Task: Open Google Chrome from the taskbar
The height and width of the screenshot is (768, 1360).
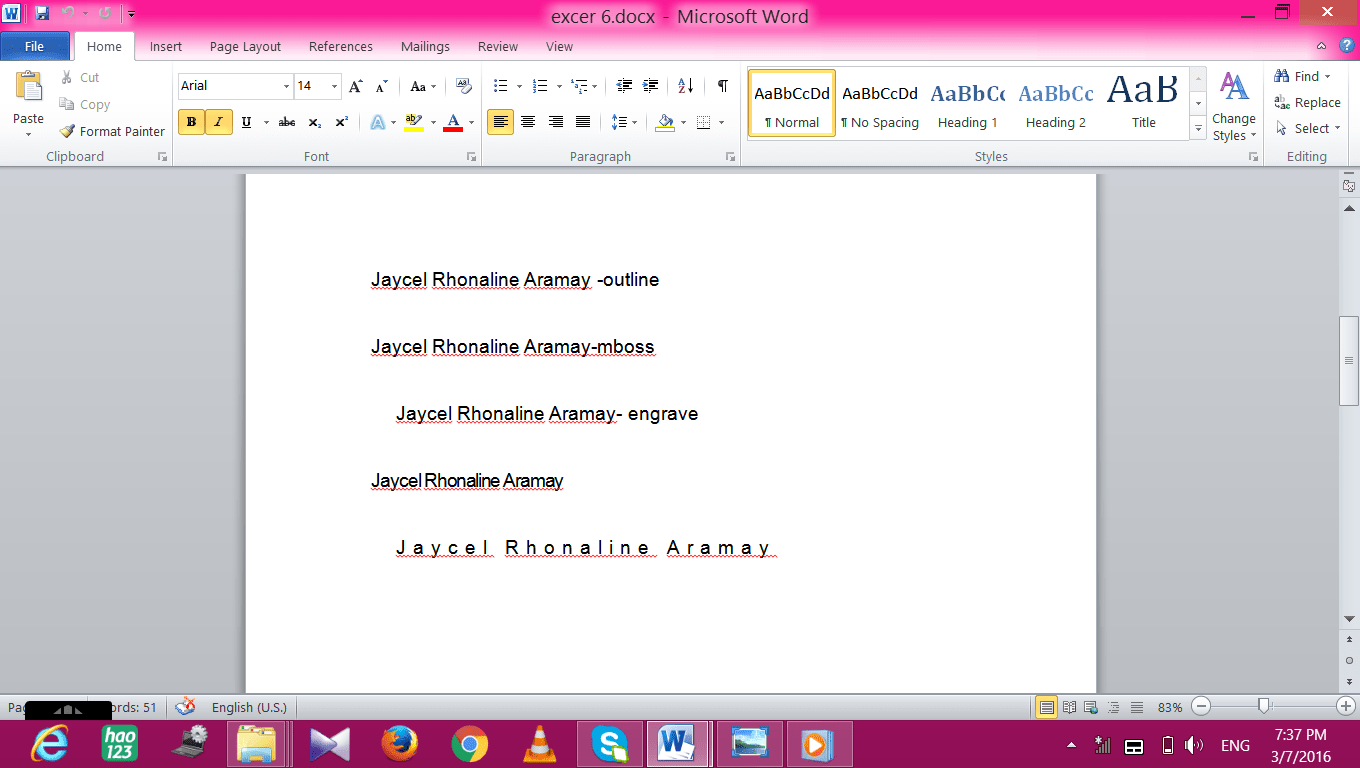Action: (469, 744)
